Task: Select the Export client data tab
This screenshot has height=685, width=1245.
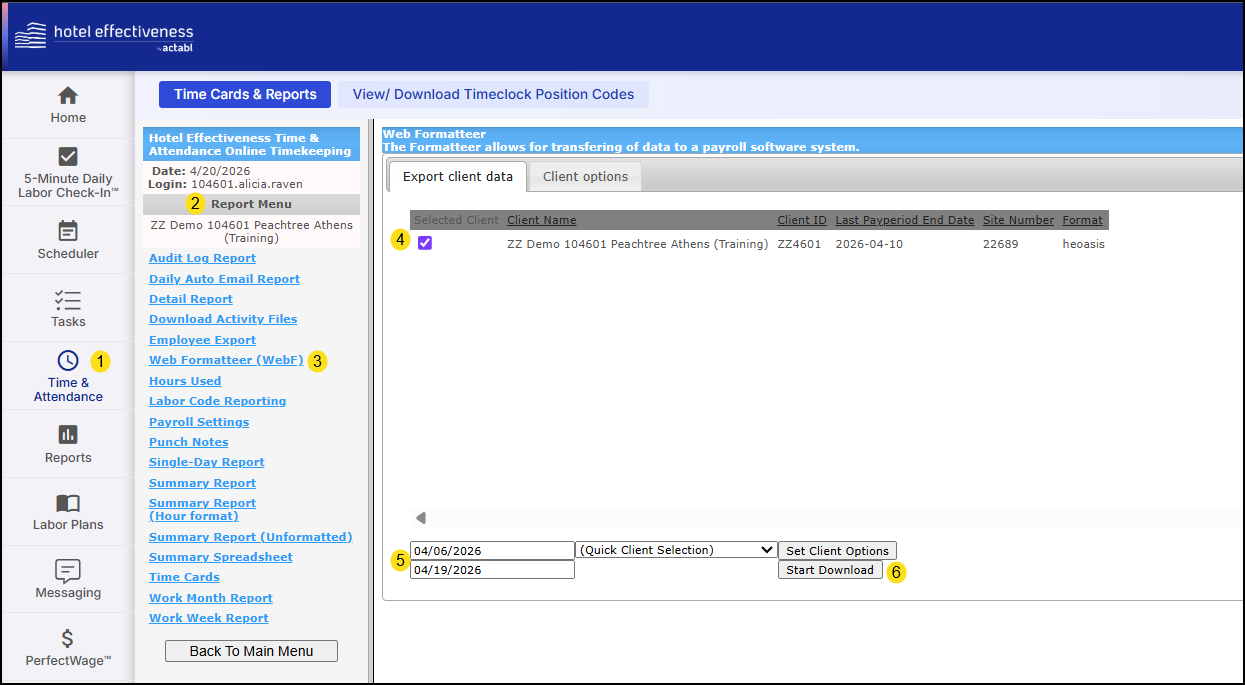Action: [457, 177]
